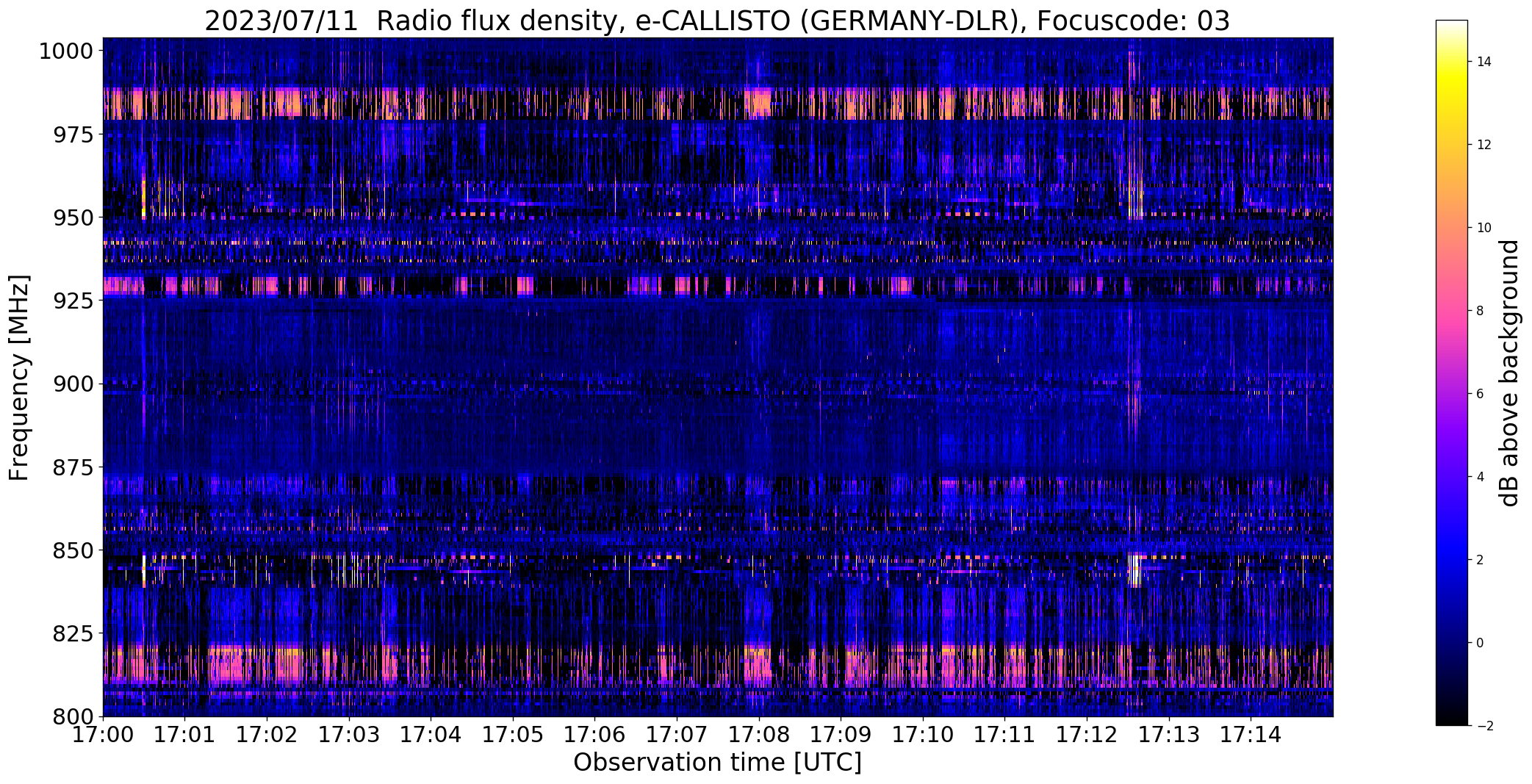Click the 800 MHz frequency tick label
This screenshot has width=1532, height=784.
point(73,716)
